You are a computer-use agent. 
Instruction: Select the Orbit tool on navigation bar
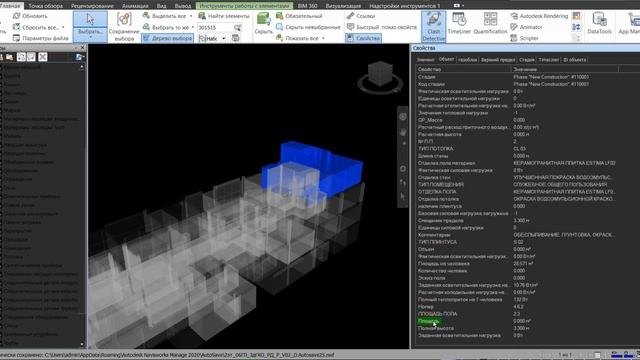[403, 169]
